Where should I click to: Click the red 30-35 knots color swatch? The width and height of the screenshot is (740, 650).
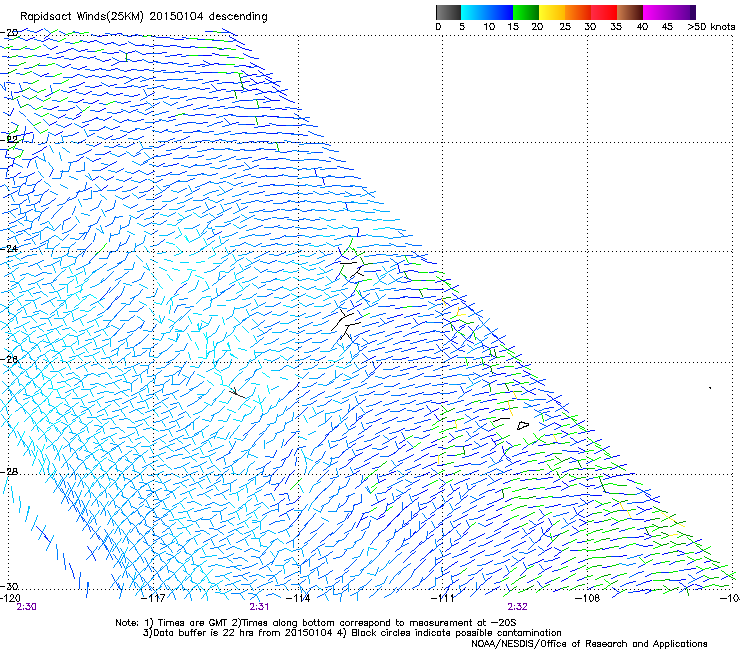(x=604, y=12)
